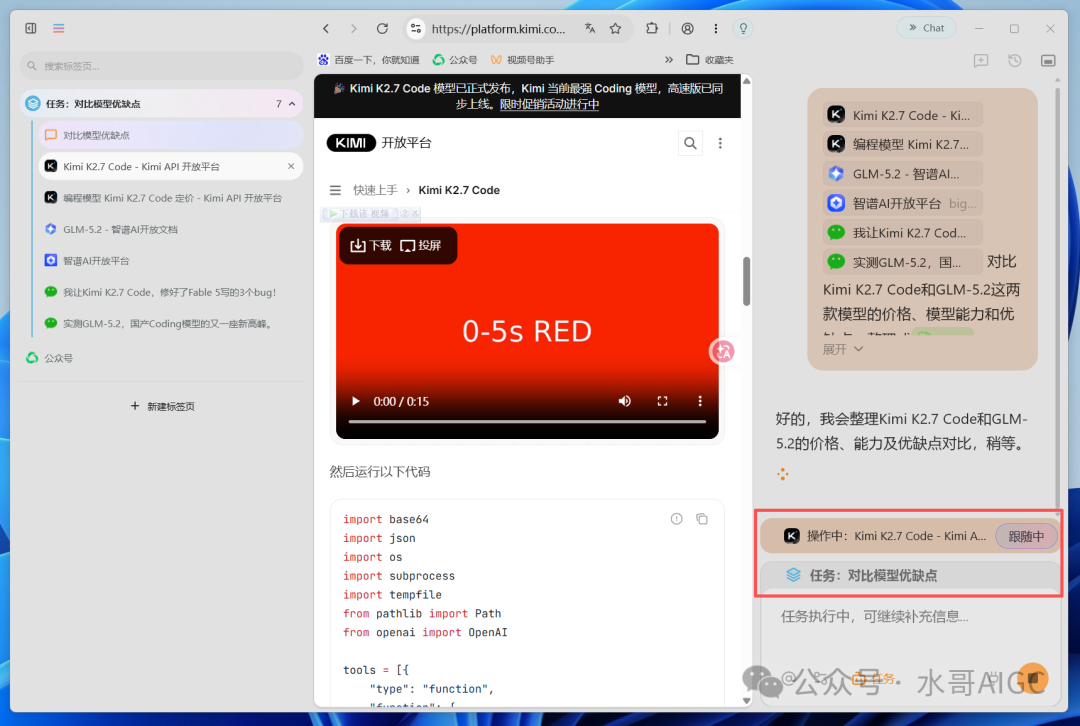Go forward with the browser forward arrow

coord(353,28)
